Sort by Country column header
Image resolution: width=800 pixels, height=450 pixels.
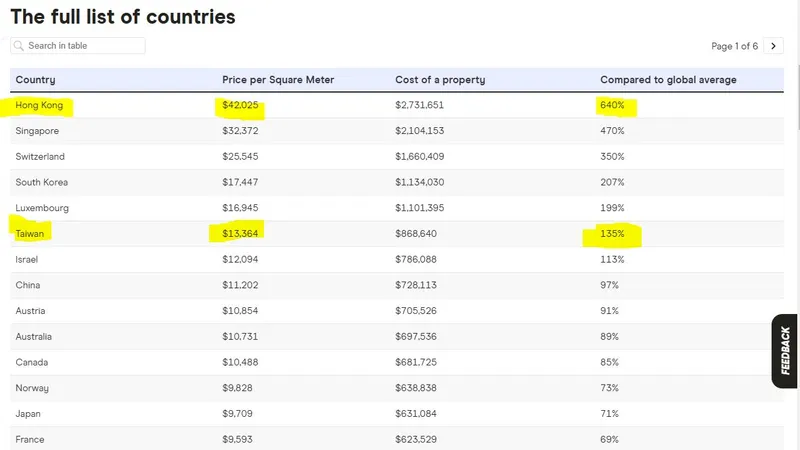(x=36, y=80)
